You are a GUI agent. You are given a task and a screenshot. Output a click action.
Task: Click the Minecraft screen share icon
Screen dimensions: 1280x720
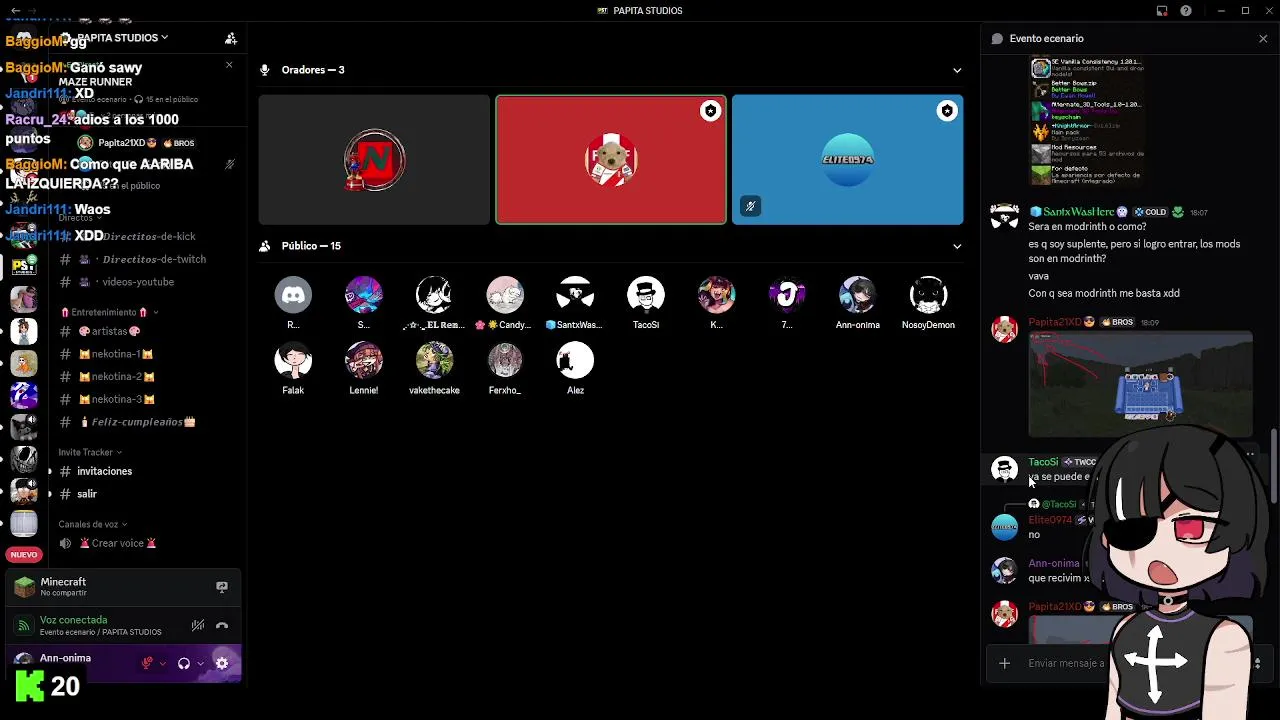click(x=222, y=587)
